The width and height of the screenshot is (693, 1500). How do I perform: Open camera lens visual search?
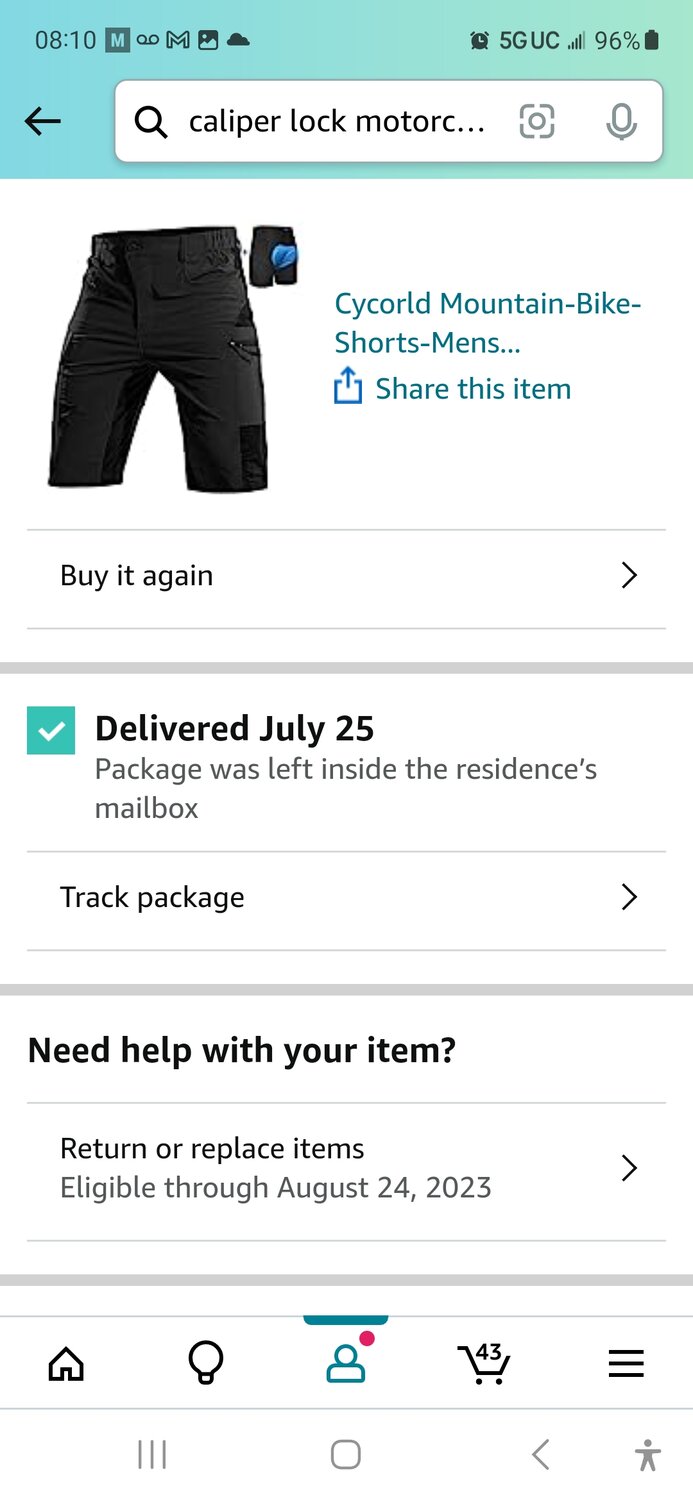tap(537, 122)
